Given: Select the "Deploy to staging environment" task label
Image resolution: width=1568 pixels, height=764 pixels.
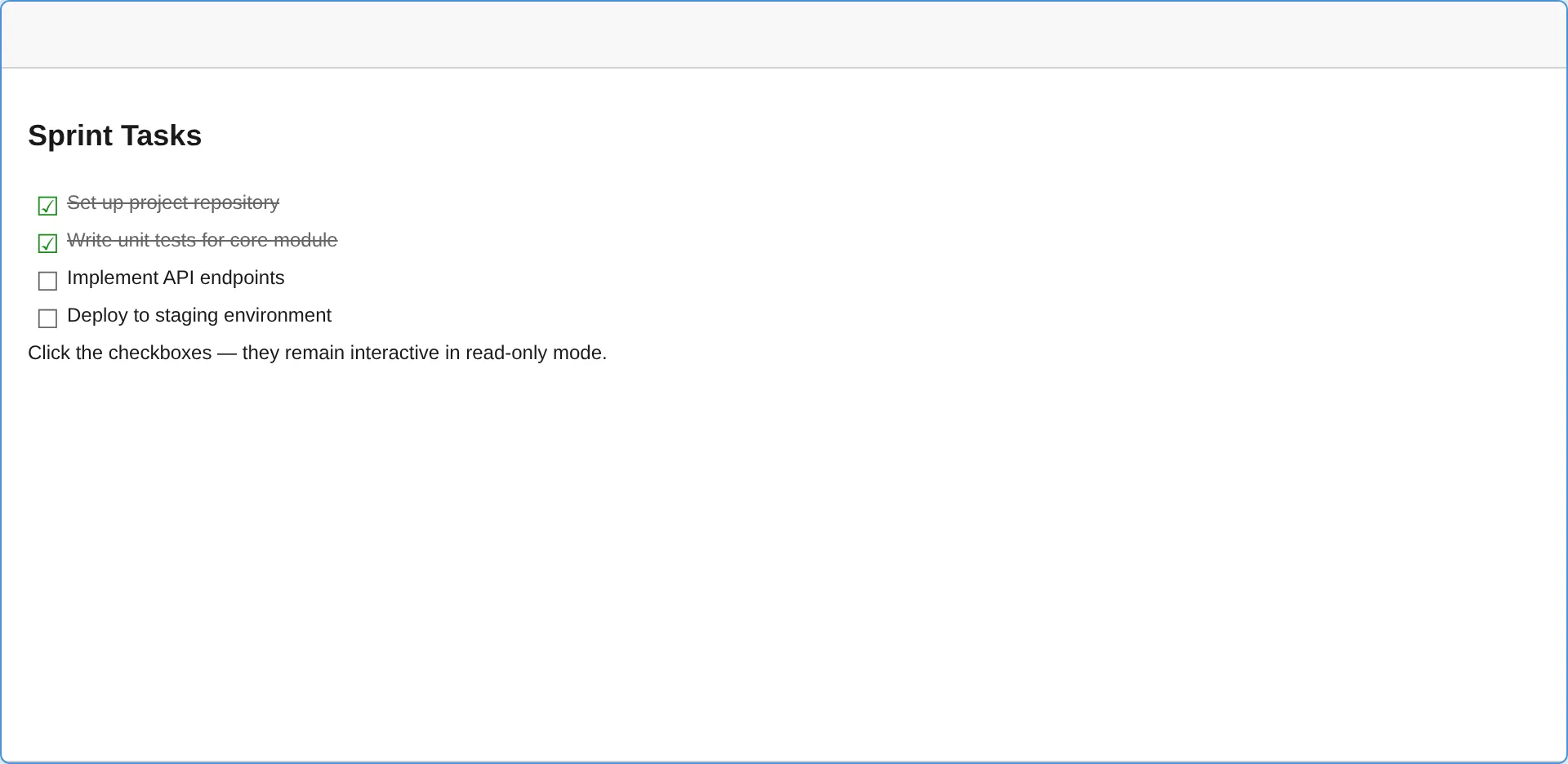Looking at the screenshot, I should [198, 316].
